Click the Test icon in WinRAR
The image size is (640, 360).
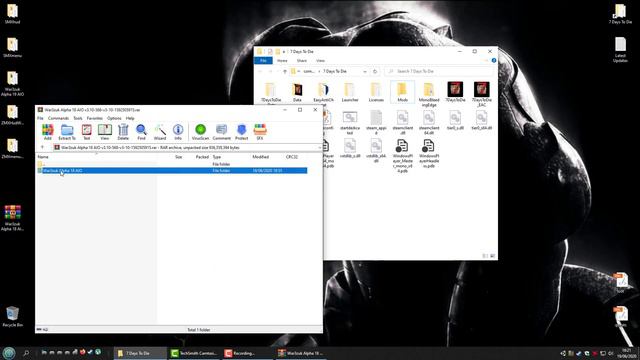tap(87, 132)
